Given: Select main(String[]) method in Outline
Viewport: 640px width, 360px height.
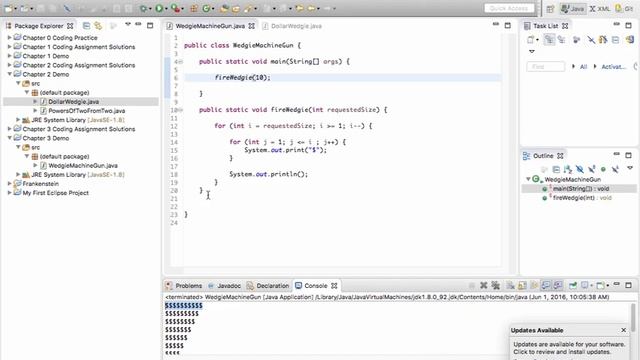Looking at the screenshot, I should (x=581, y=189).
